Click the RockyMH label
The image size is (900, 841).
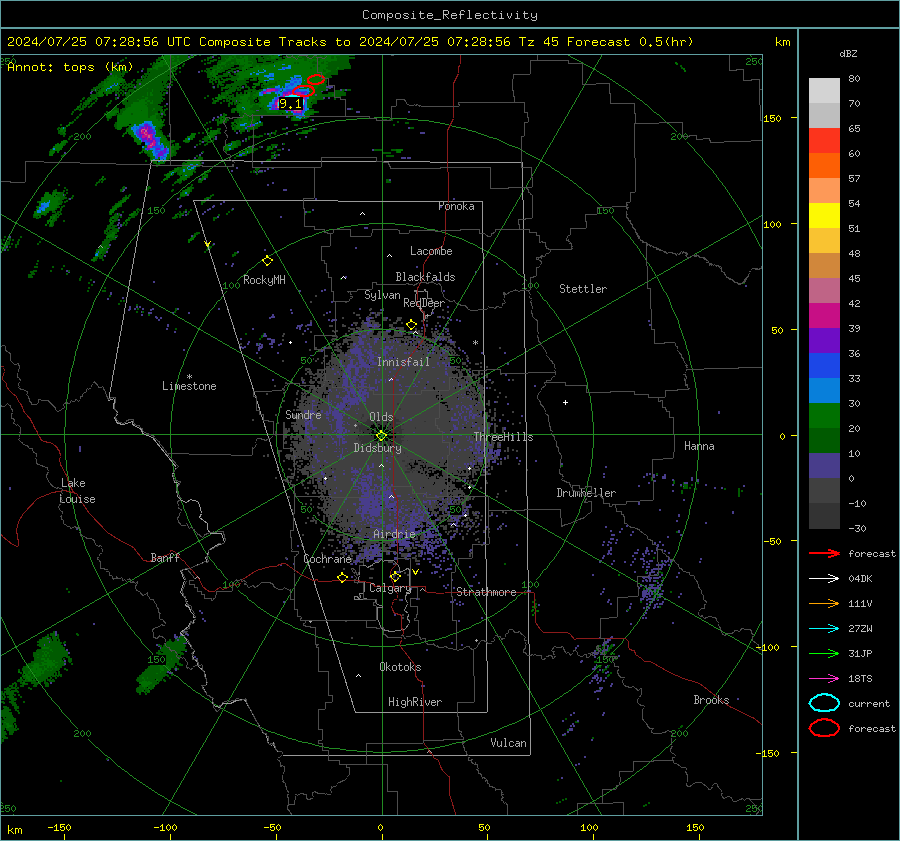(x=264, y=280)
